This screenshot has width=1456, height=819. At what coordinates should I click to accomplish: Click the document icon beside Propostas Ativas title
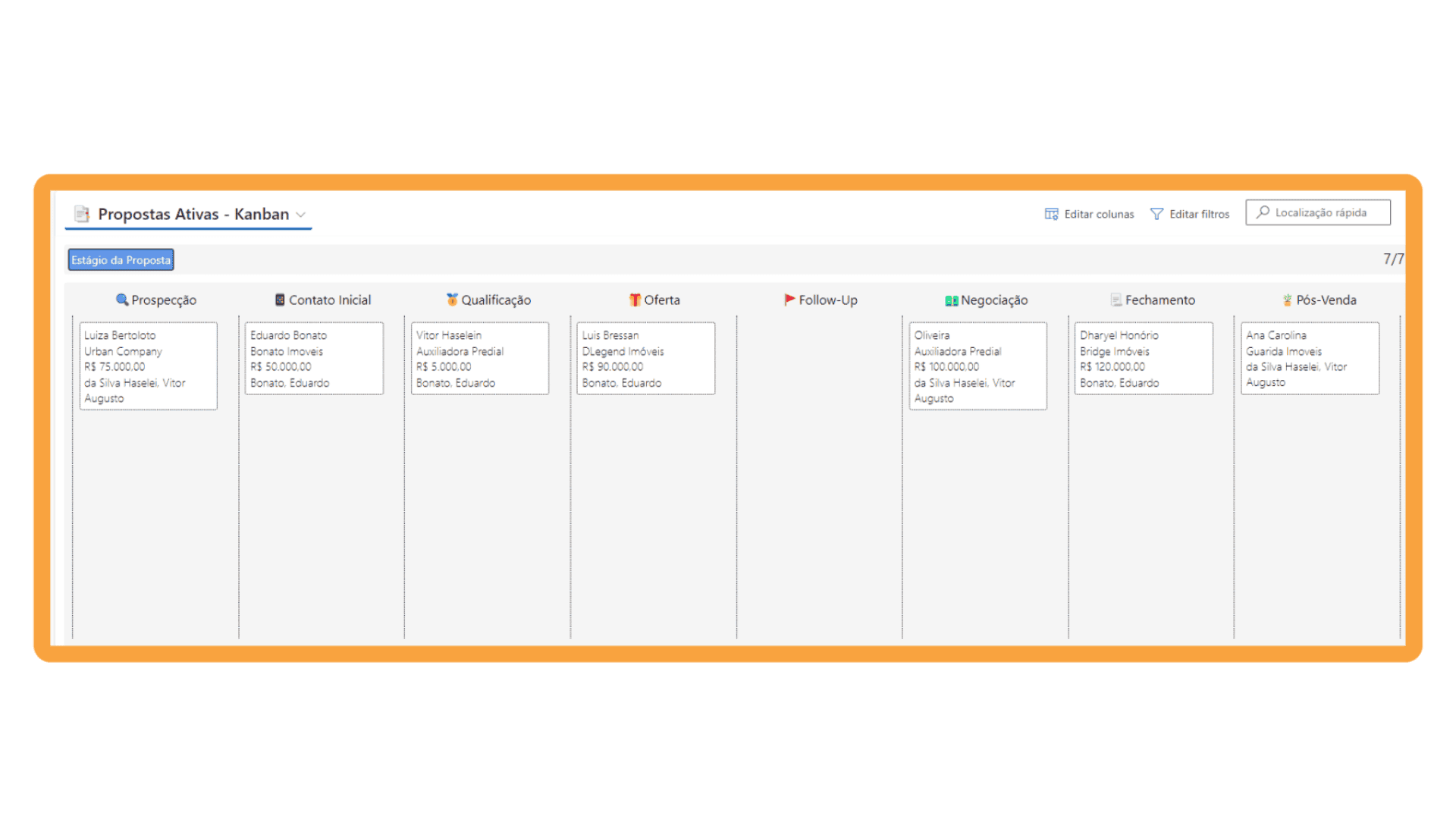tap(82, 214)
